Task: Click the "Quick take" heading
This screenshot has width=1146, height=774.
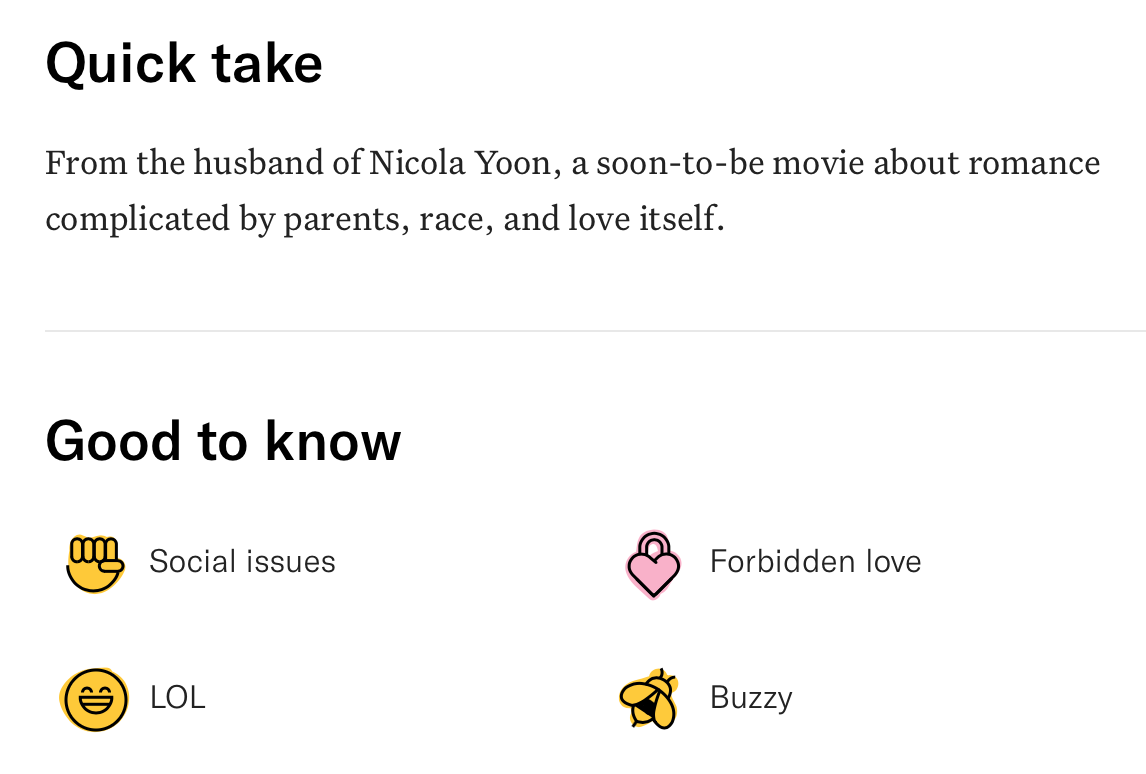Action: click(x=184, y=63)
